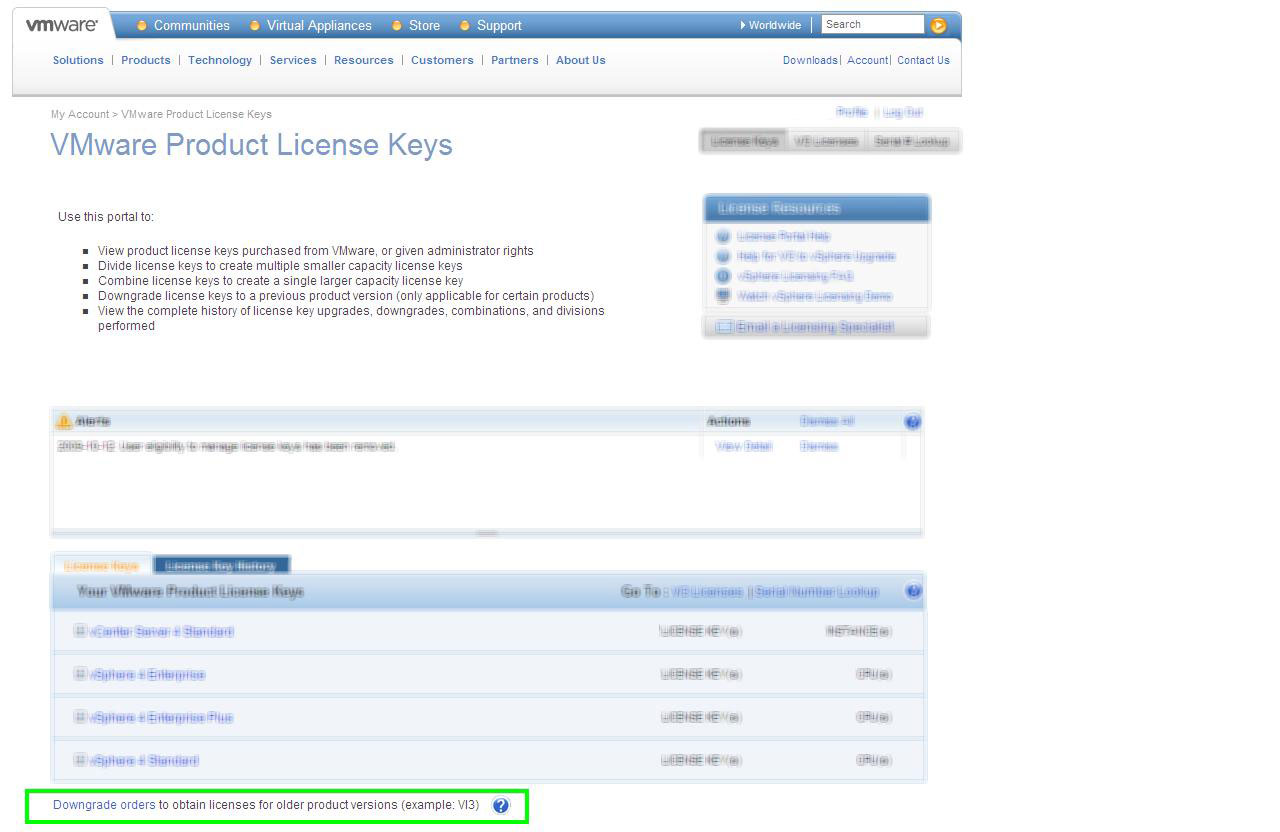This screenshot has height=832, width=1280.
Task: Click the Alerts warning triangle icon
Action: click(64, 422)
